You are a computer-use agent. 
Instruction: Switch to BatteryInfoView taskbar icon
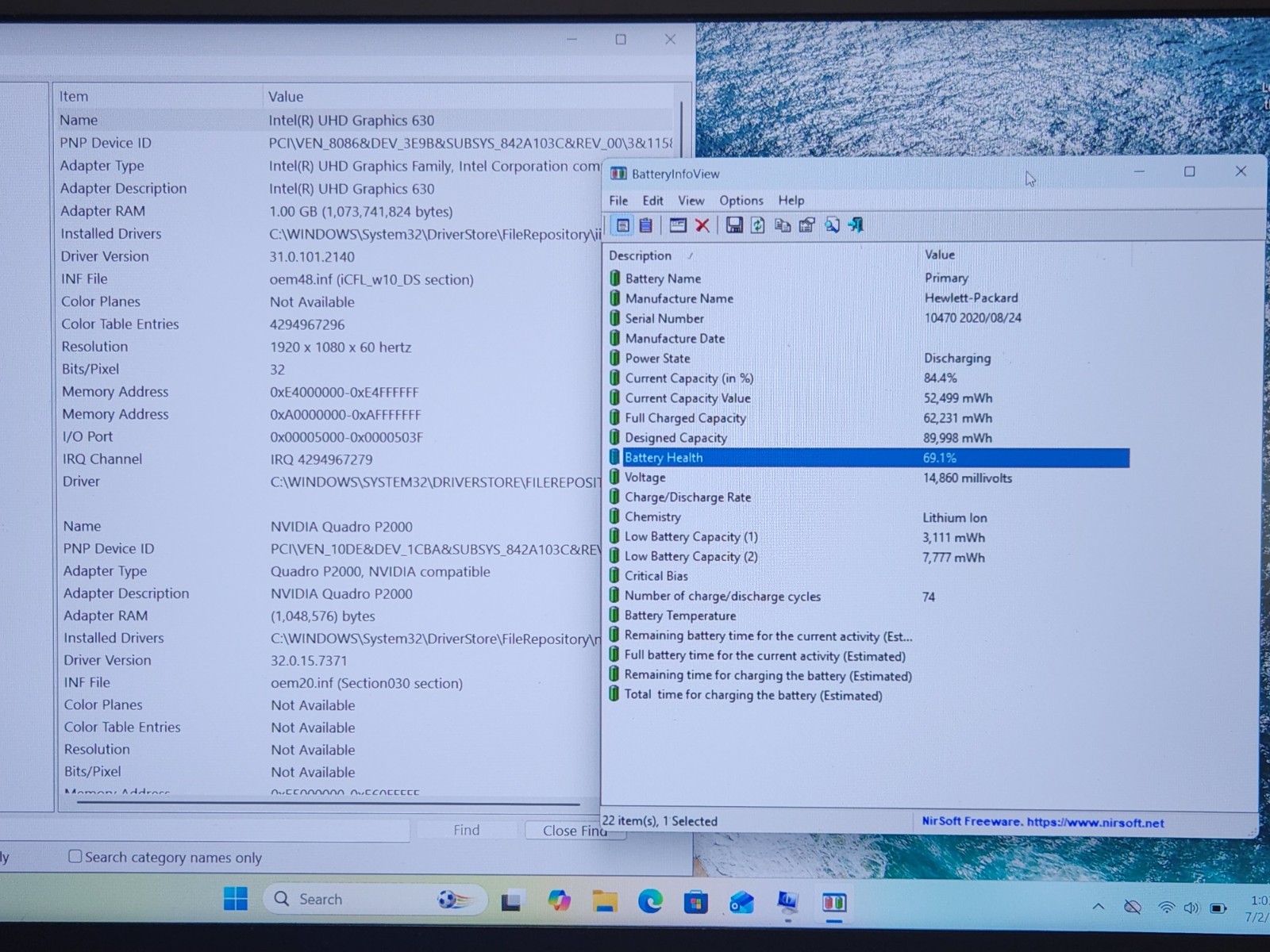coord(834,903)
